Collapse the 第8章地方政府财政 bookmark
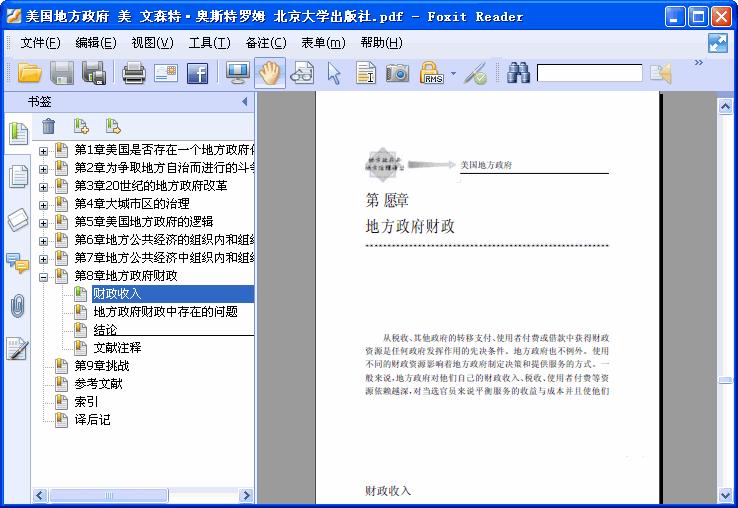Image resolution: width=738 pixels, height=508 pixels. pyautogui.click(x=43, y=276)
